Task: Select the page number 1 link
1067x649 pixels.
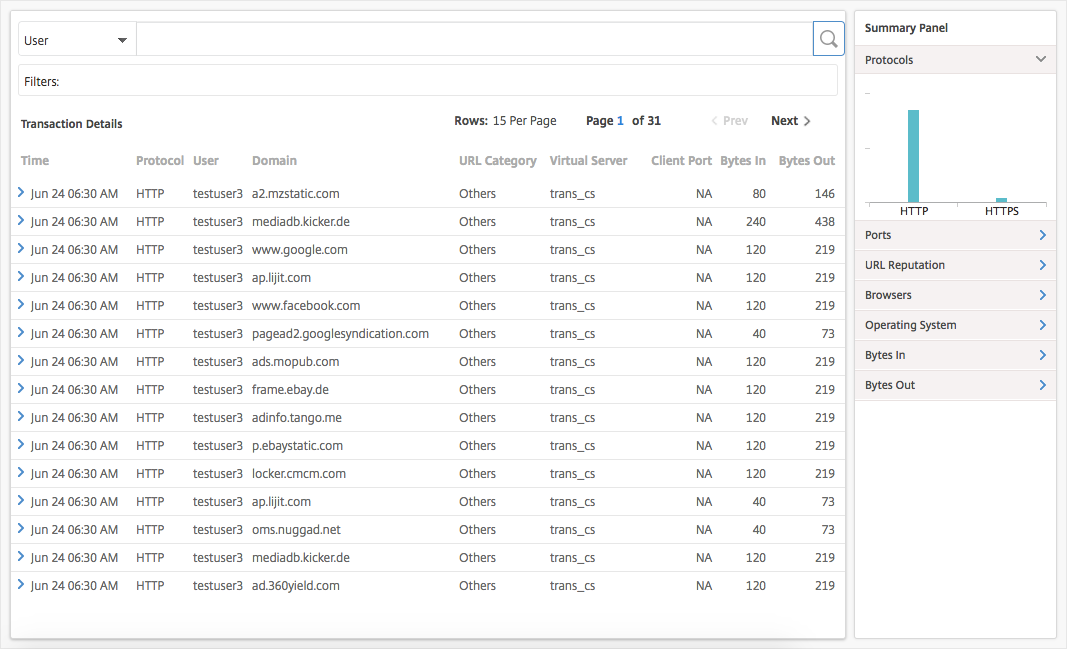Action: pos(620,120)
